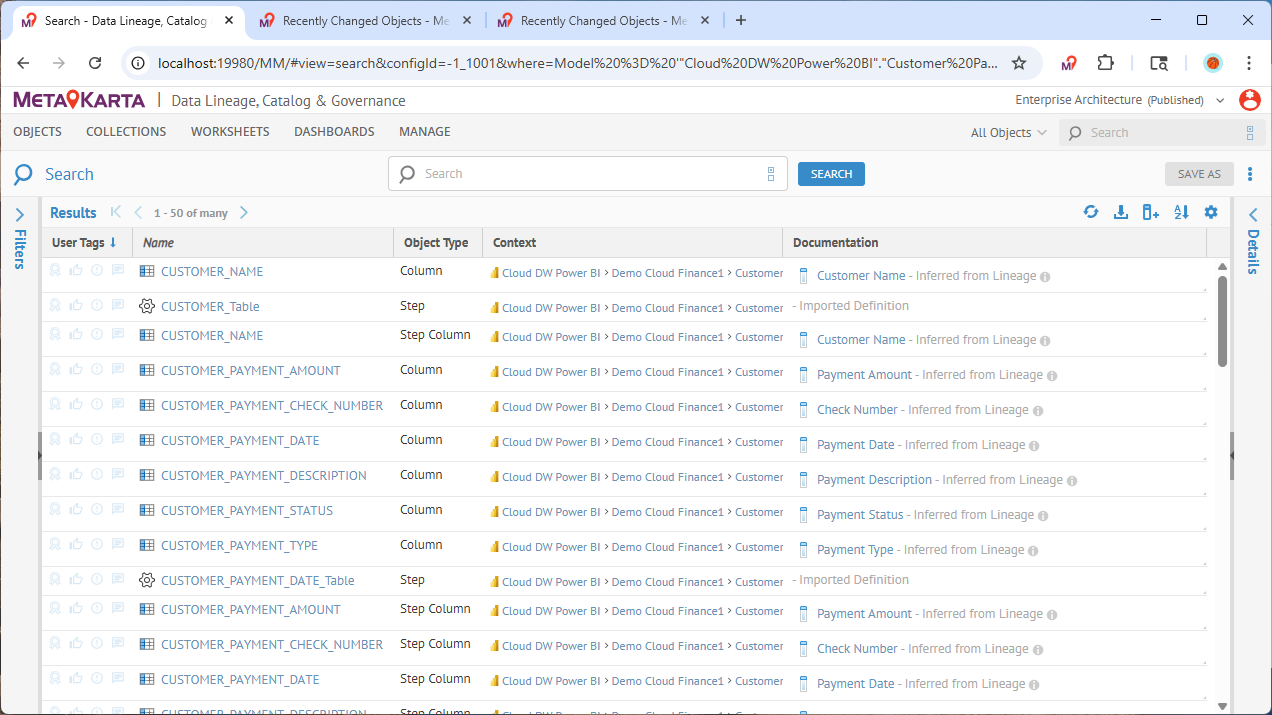Viewport: 1272px width, 715px height.
Task: Open the results settings gear
Action: click(x=1211, y=212)
